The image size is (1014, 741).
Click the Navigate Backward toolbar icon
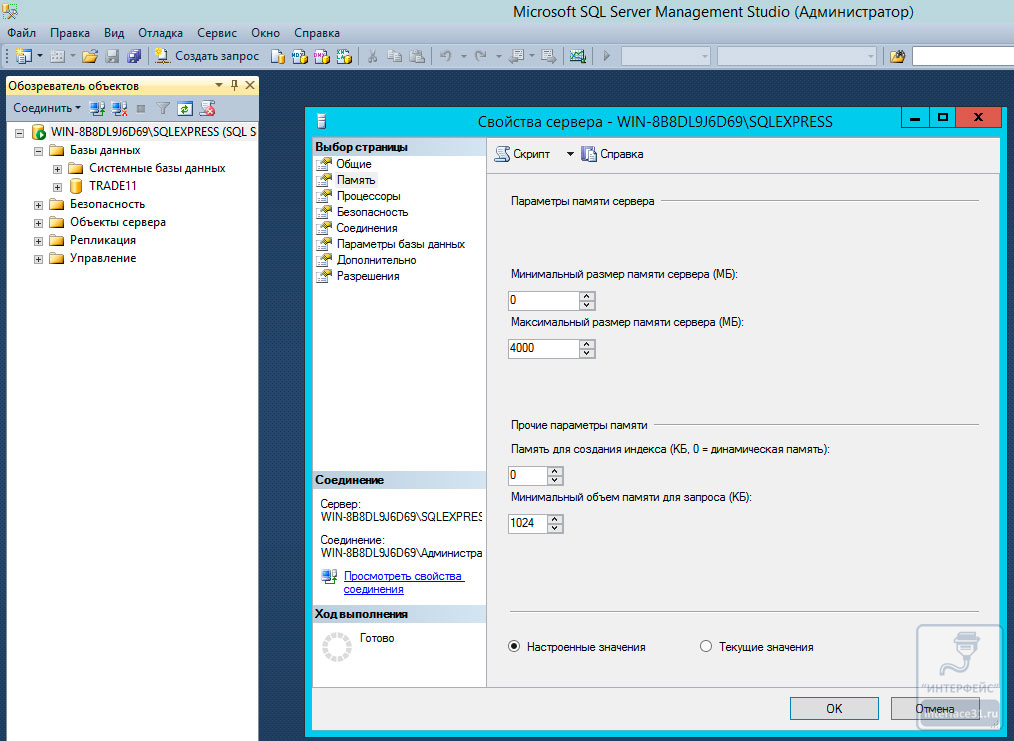click(516, 56)
